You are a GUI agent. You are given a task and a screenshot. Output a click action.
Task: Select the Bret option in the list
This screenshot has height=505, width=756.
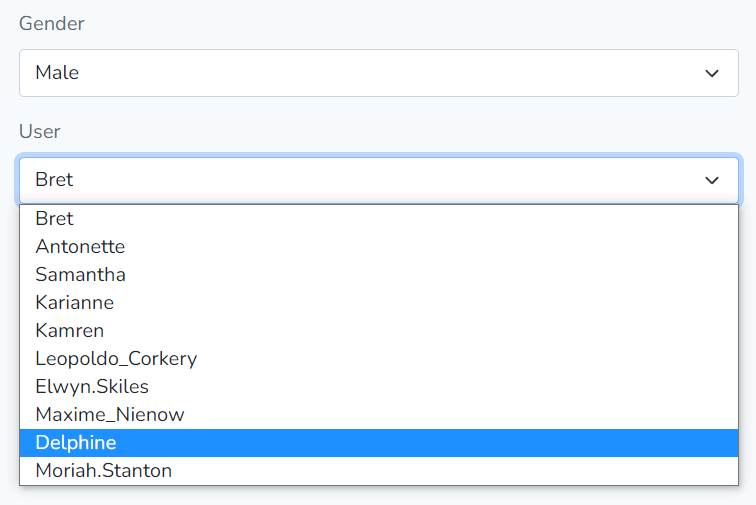pyautogui.click(x=55, y=219)
